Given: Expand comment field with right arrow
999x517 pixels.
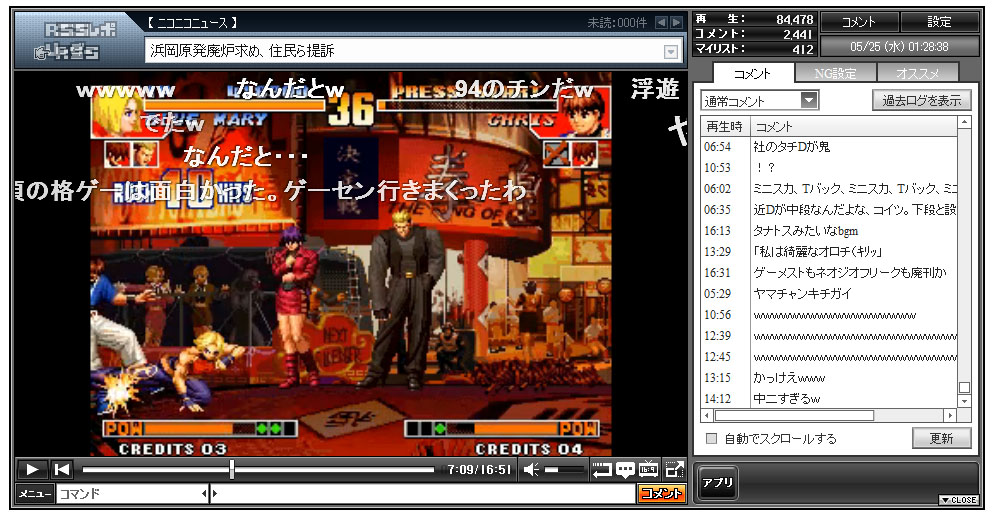Looking at the screenshot, I should click(215, 493).
